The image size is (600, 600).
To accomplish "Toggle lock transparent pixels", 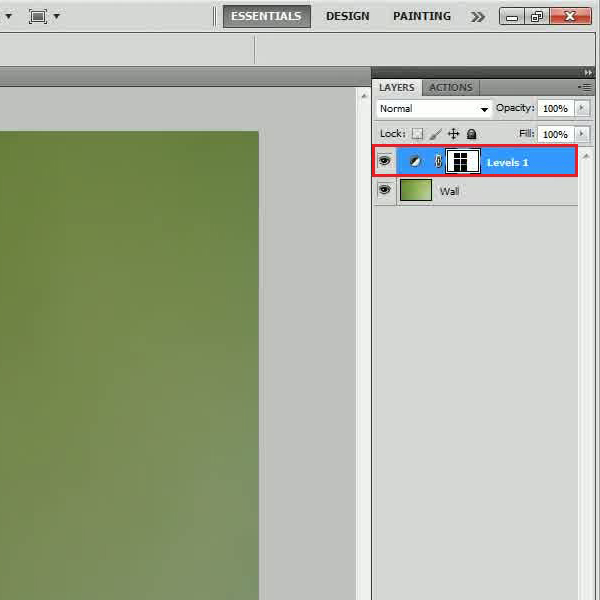I will point(417,134).
